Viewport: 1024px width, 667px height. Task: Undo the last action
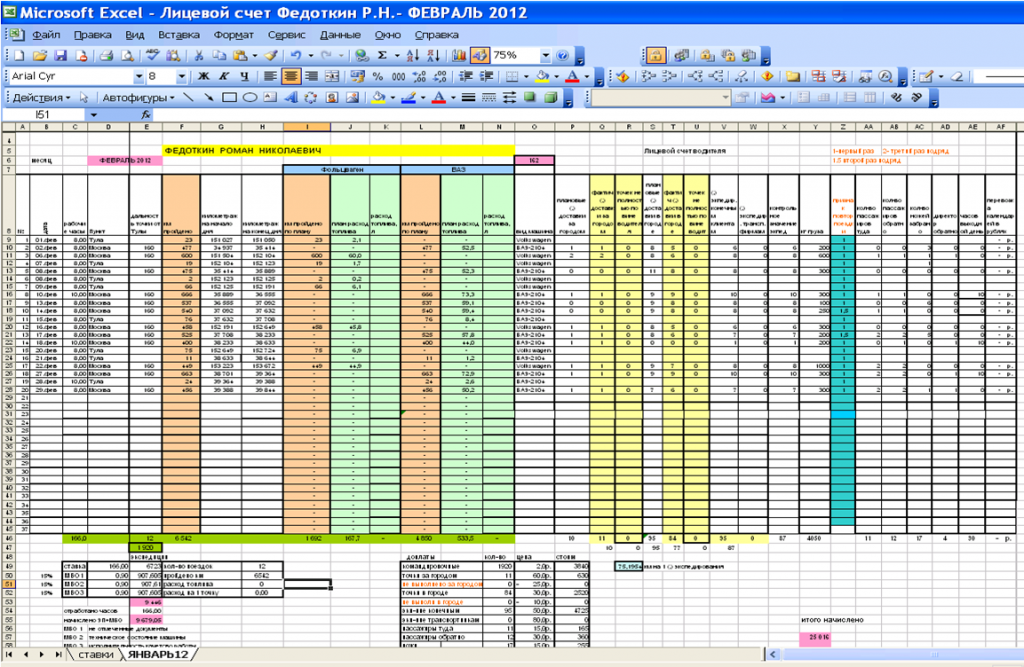296,56
